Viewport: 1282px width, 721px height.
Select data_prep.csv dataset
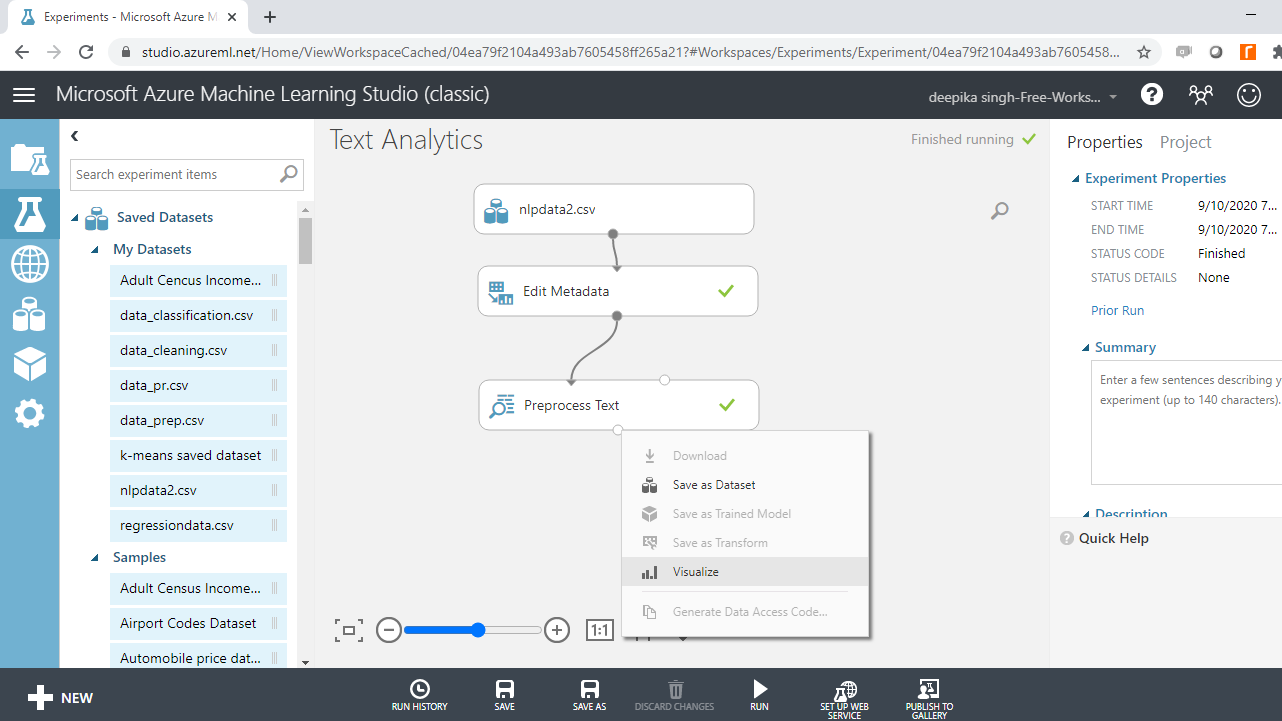pos(198,421)
